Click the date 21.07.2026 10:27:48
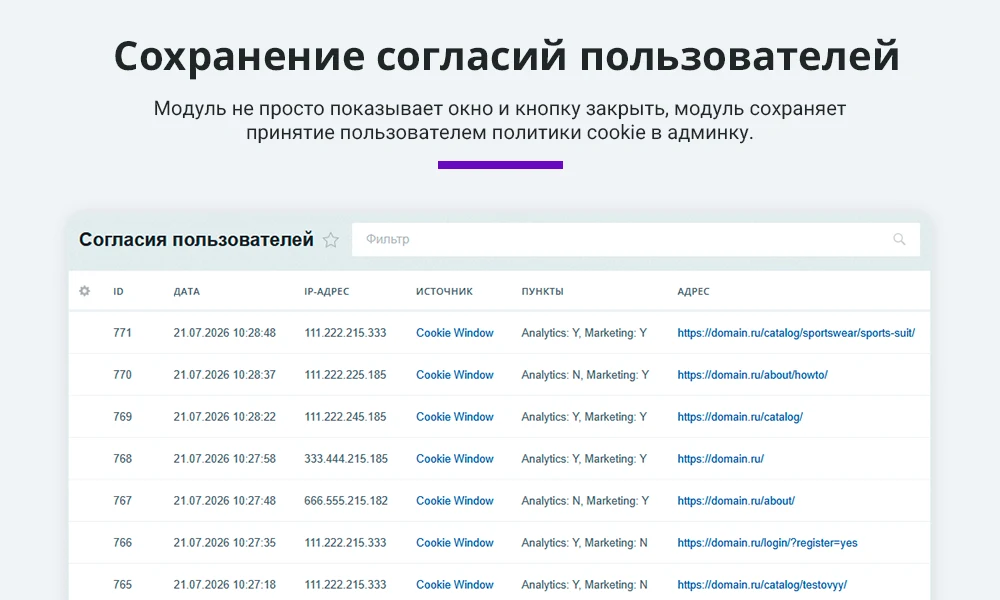1000x600 pixels. click(224, 501)
